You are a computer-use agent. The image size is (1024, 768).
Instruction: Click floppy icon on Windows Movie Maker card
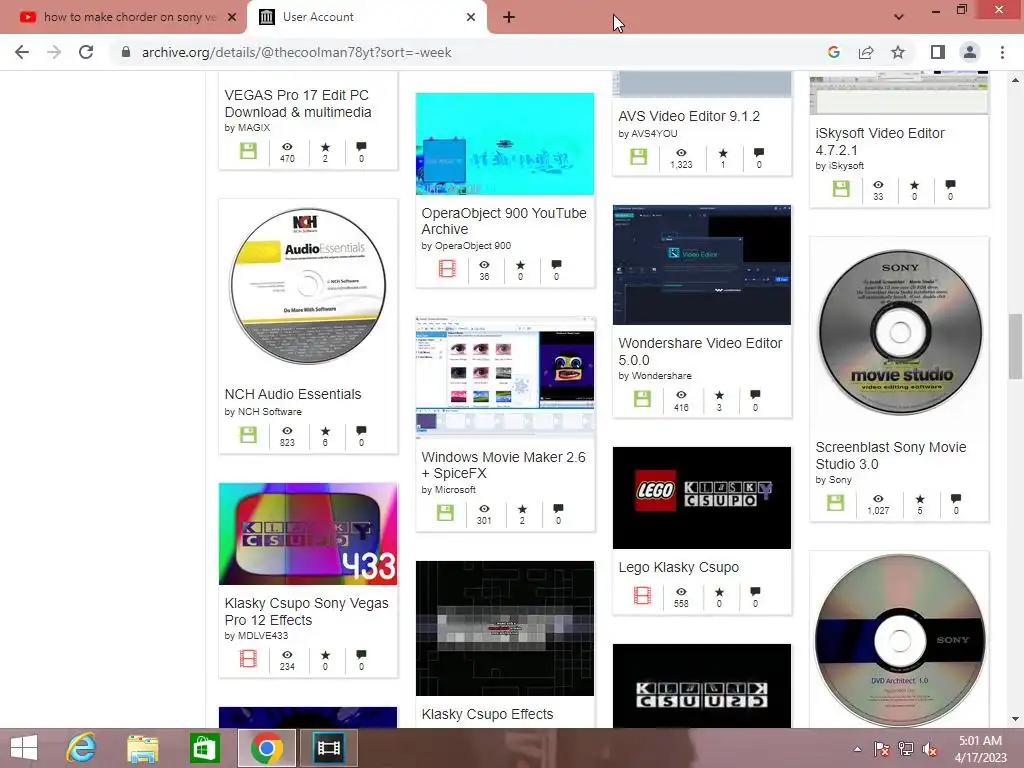click(x=445, y=513)
